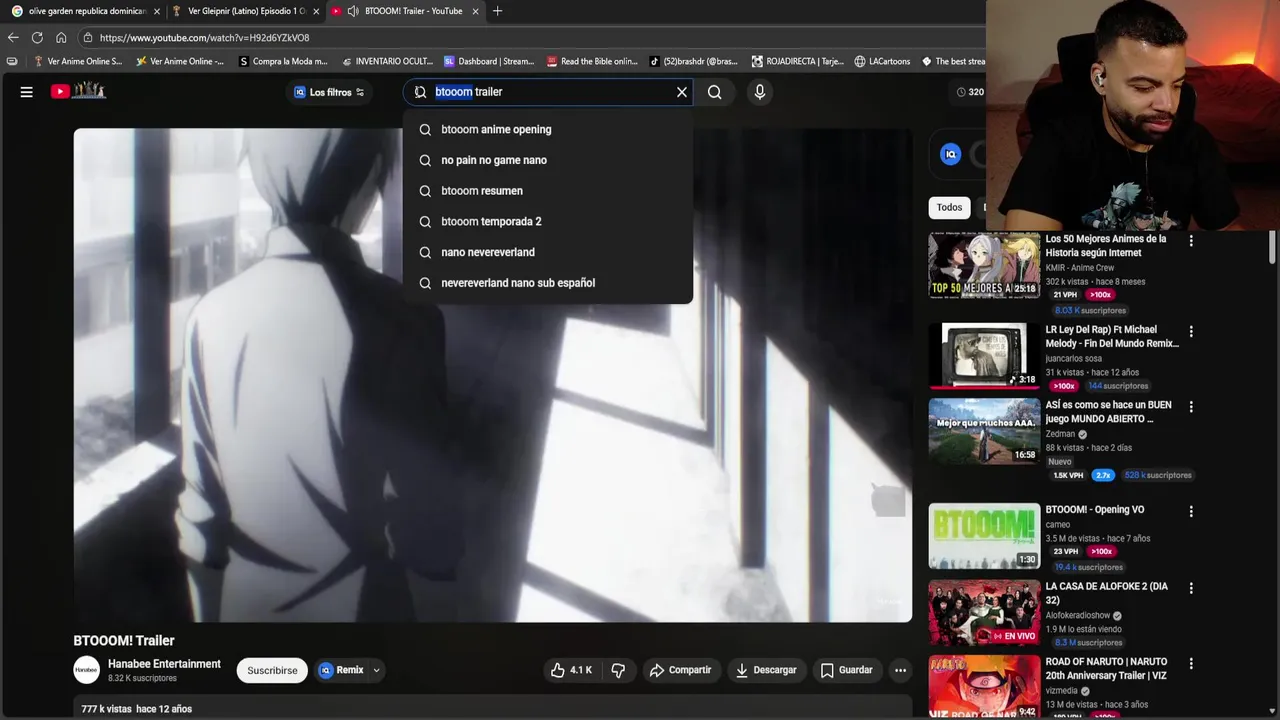Screen dimensions: 1280x720
Task: Save video with Guardar button
Action: point(846,670)
